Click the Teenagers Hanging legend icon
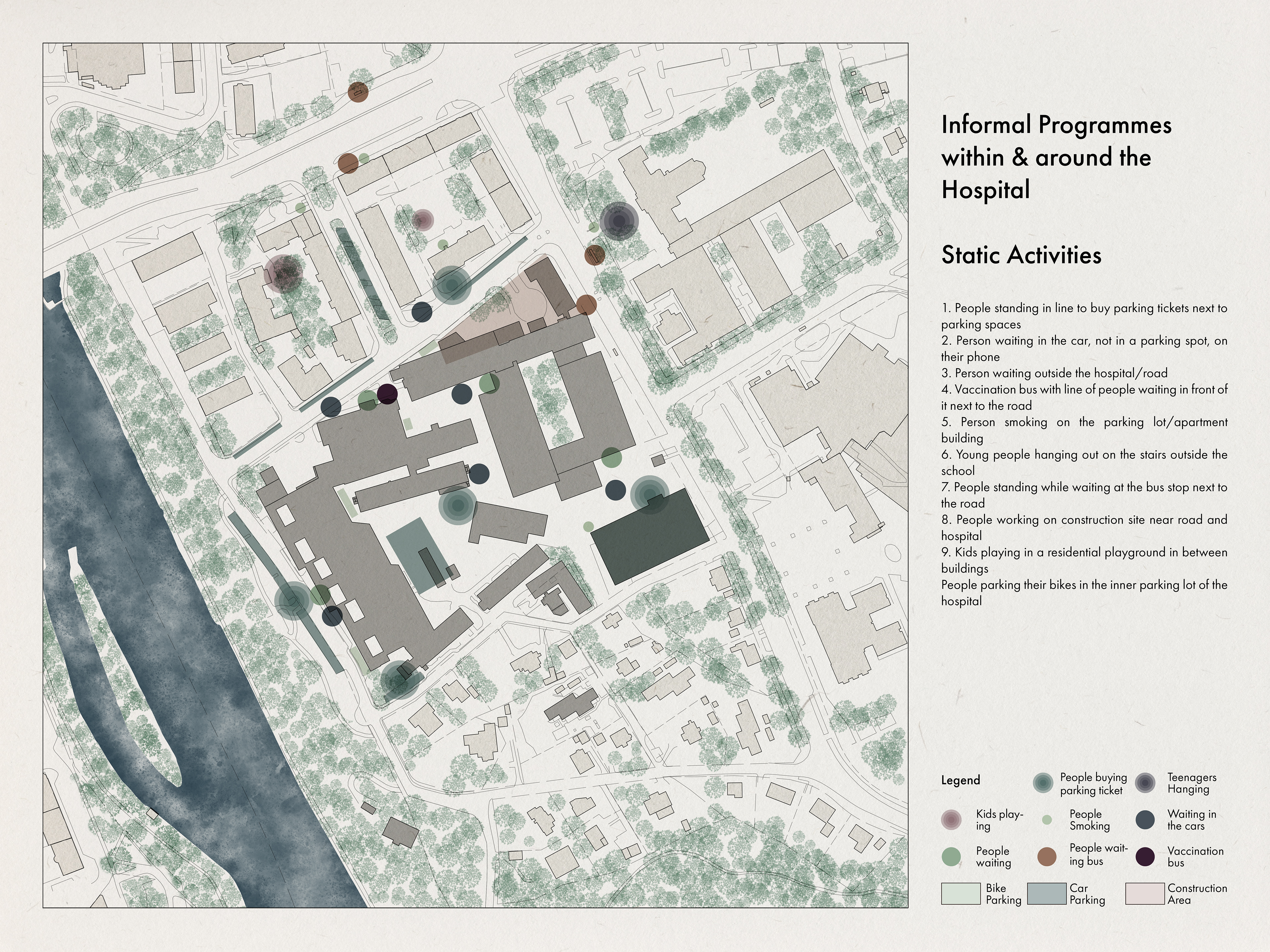The image size is (1270, 952). [x=1145, y=783]
